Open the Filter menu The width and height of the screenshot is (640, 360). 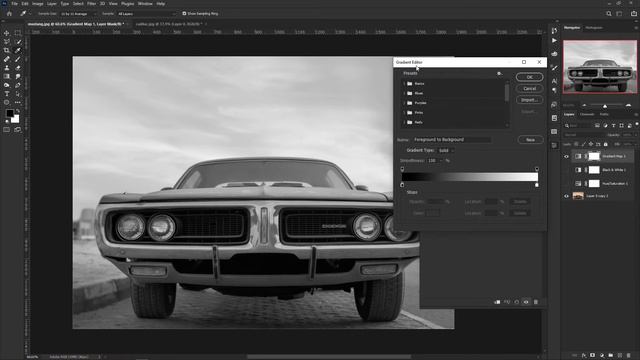91,4
